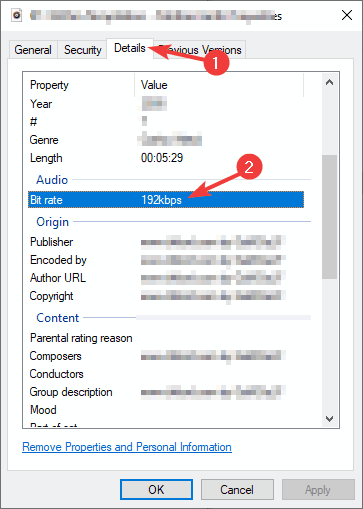
Task: Click the Audio section header
Action: tap(52, 180)
